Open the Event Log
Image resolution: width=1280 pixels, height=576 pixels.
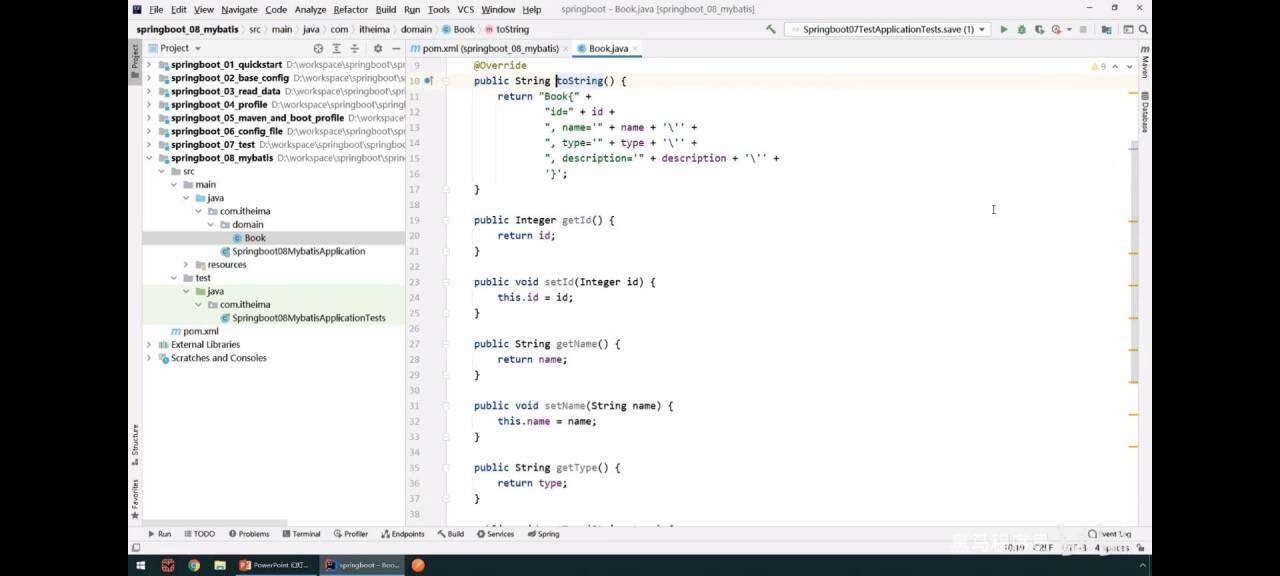(x=1110, y=534)
